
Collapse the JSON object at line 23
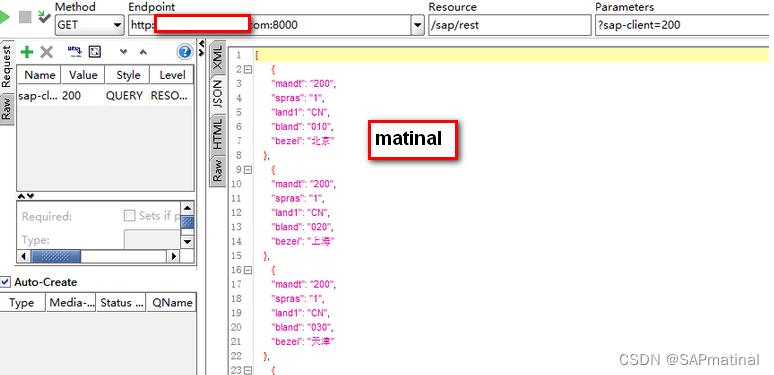[x=248, y=370]
